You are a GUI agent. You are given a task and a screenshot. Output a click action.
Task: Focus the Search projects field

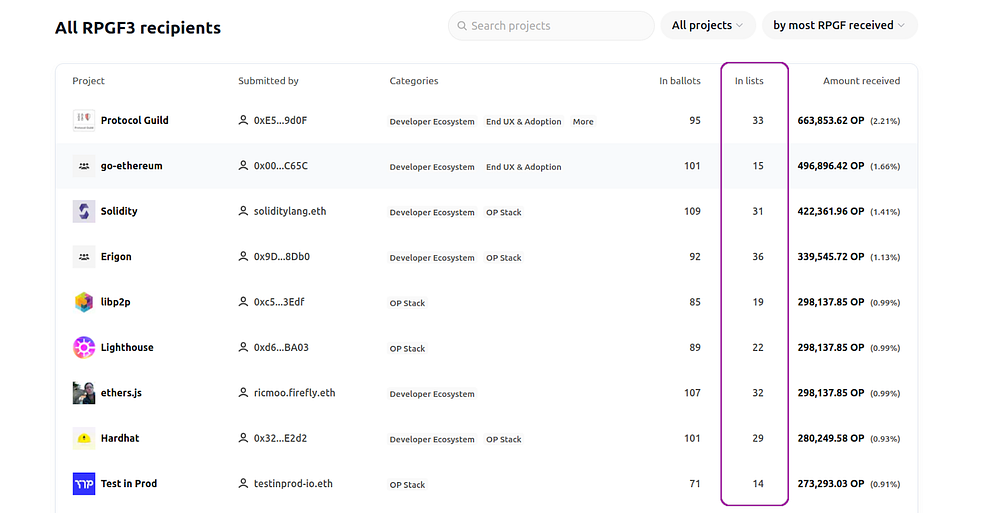pos(551,26)
